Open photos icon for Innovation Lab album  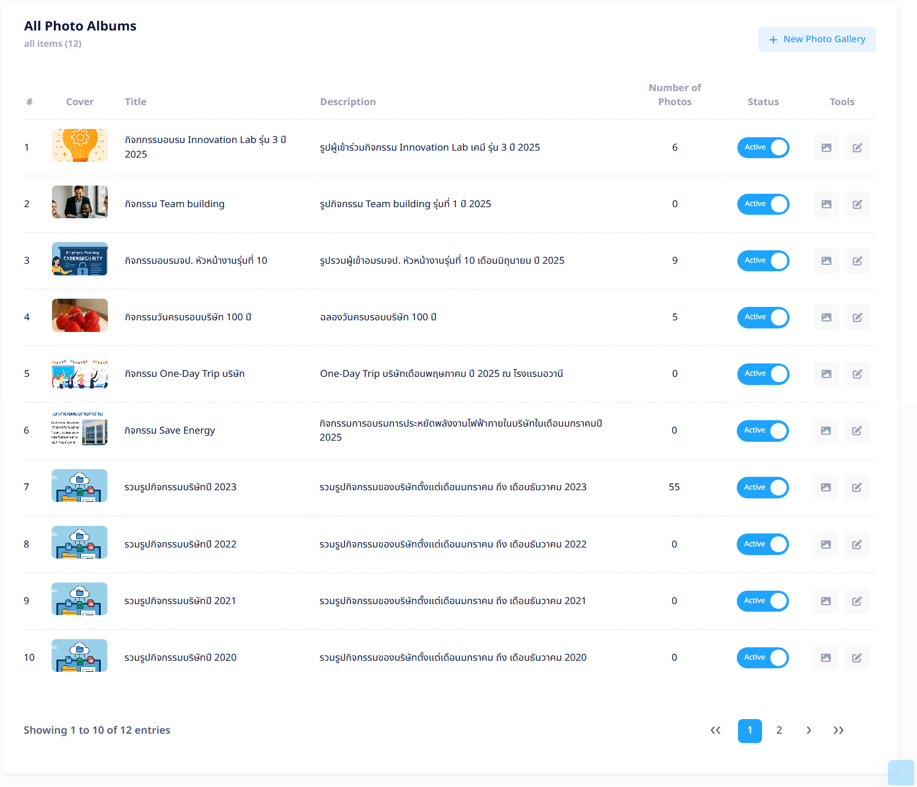click(x=826, y=148)
